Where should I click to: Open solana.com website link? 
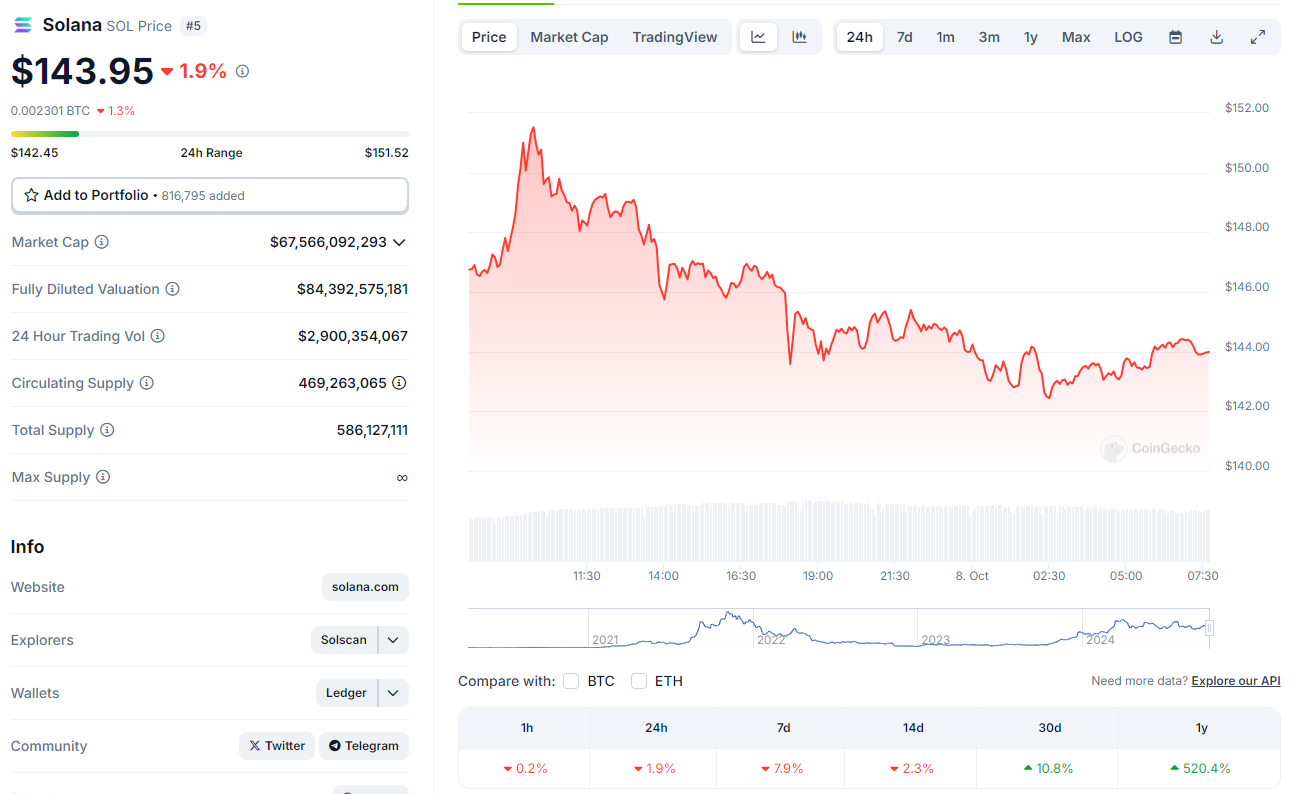(365, 587)
